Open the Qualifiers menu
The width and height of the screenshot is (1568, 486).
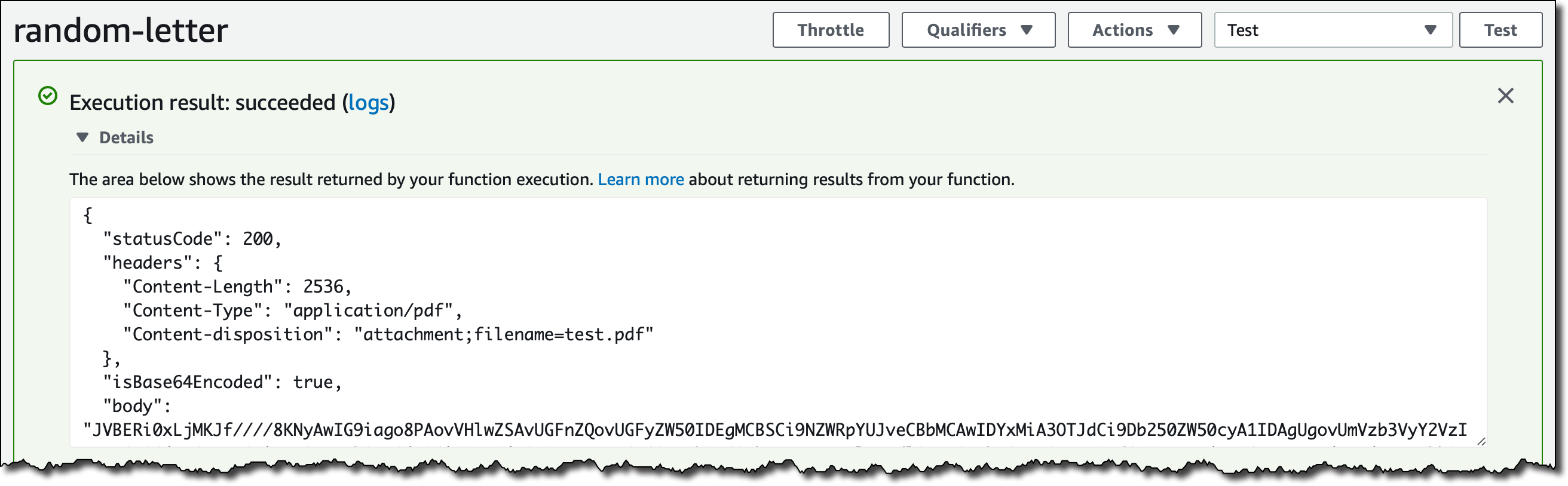coord(978,29)
